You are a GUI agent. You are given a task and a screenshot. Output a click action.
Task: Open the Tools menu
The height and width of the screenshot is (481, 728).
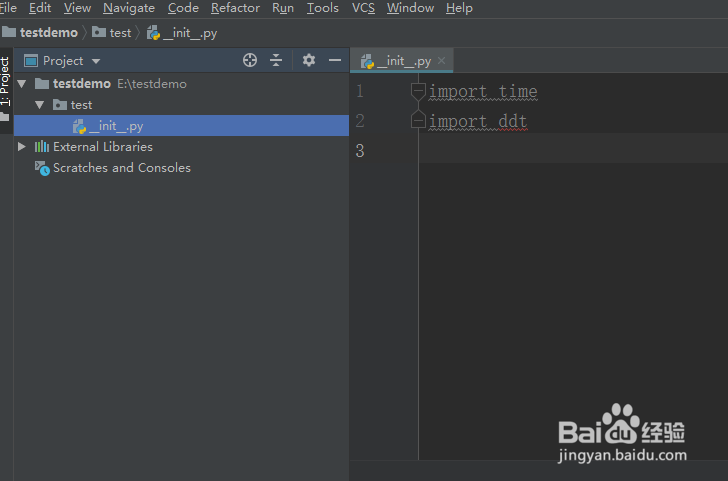pyautogui.click(x=322, y=8)
